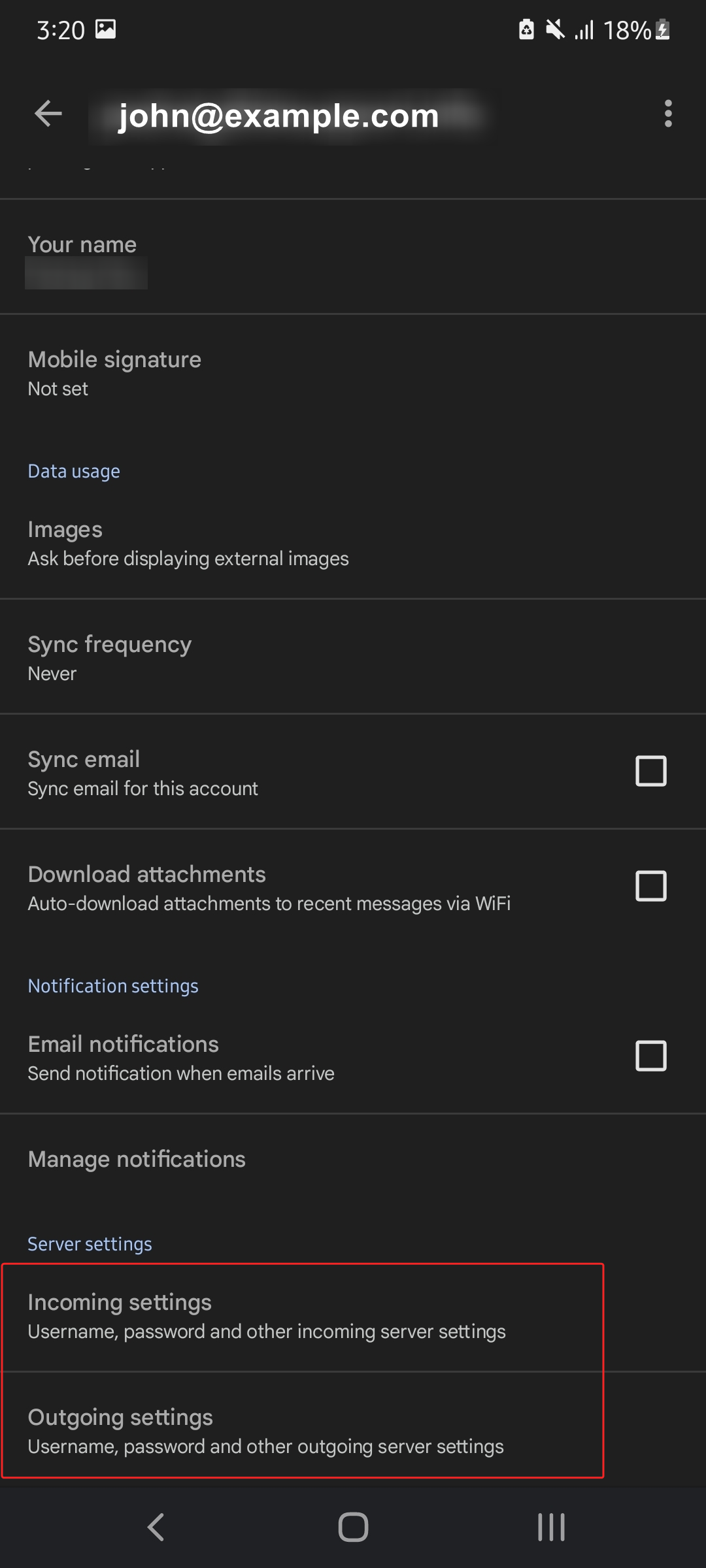Open Your name setting

tap(353, 257)
